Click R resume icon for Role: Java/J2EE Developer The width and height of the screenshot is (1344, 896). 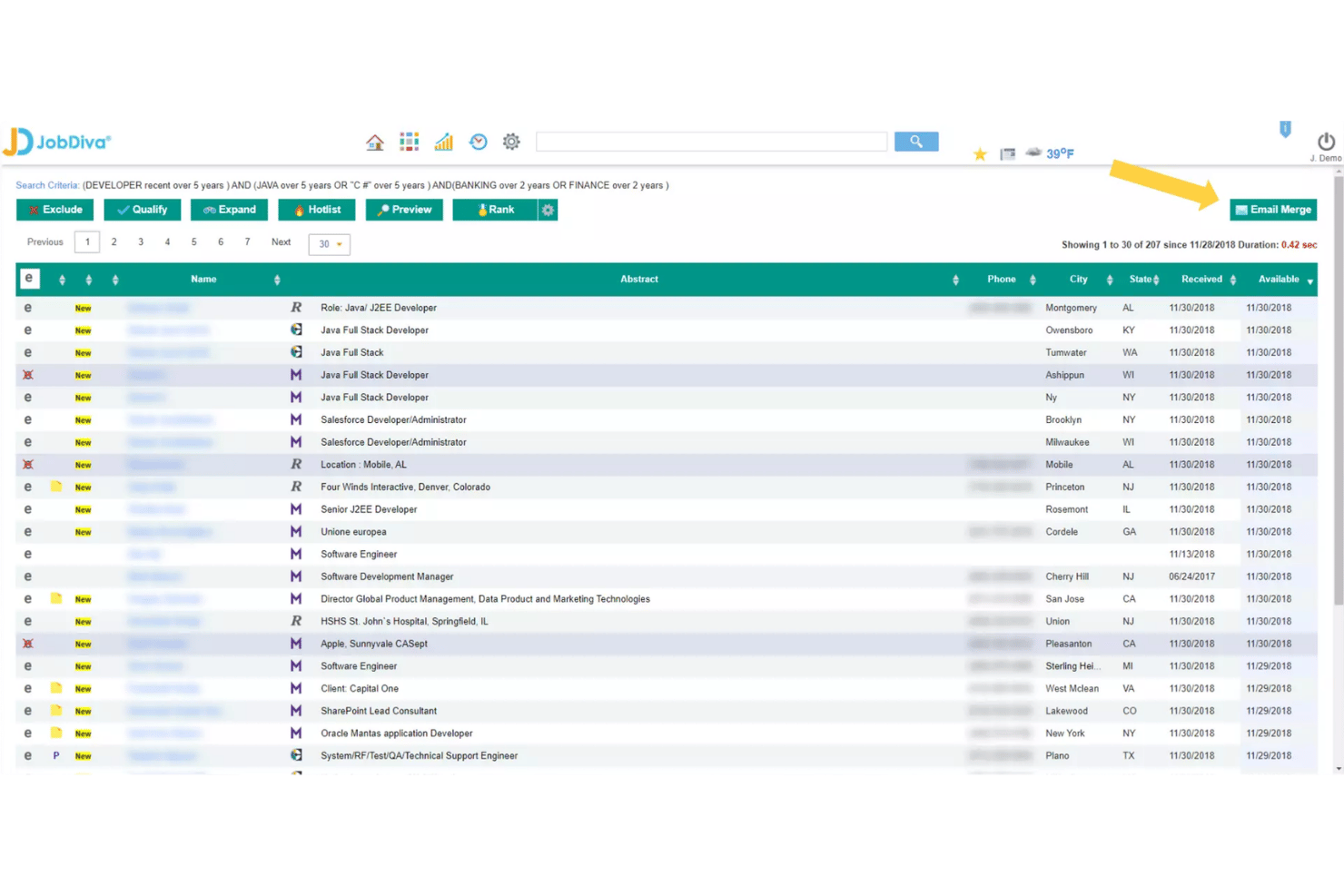(x=296, y=308)
